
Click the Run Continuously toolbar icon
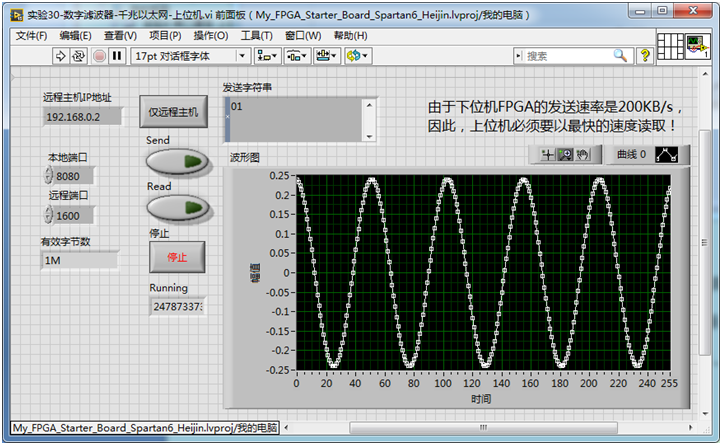click(x=78, y=56)
